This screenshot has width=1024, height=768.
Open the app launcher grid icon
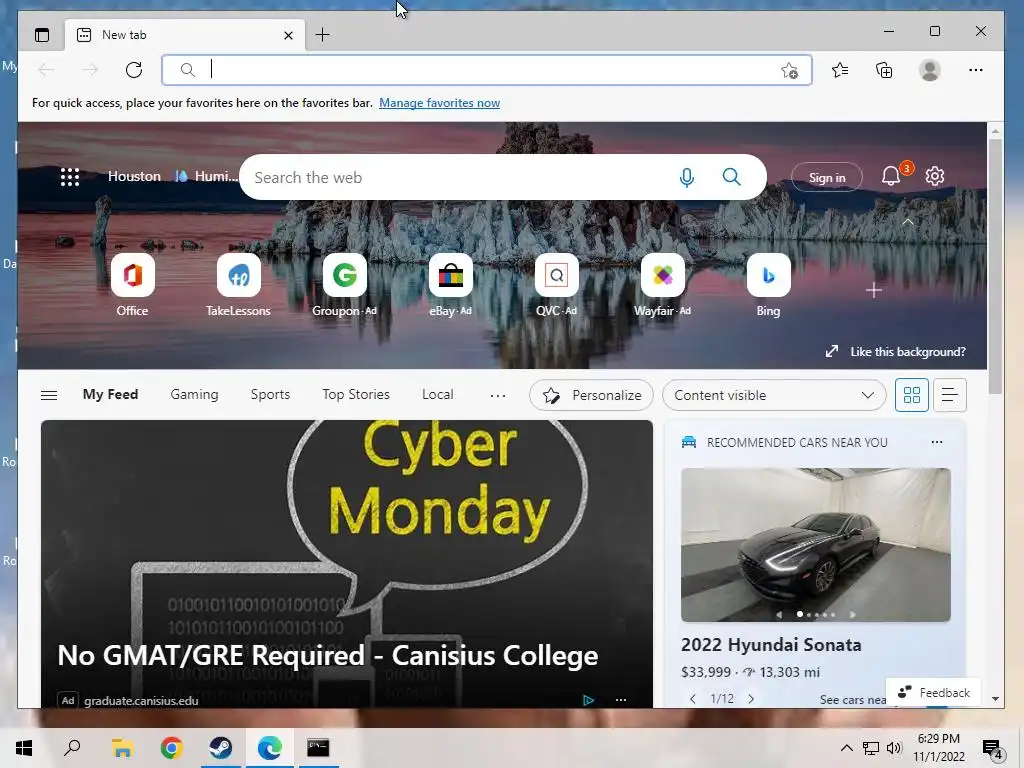(x=70, y=177)
